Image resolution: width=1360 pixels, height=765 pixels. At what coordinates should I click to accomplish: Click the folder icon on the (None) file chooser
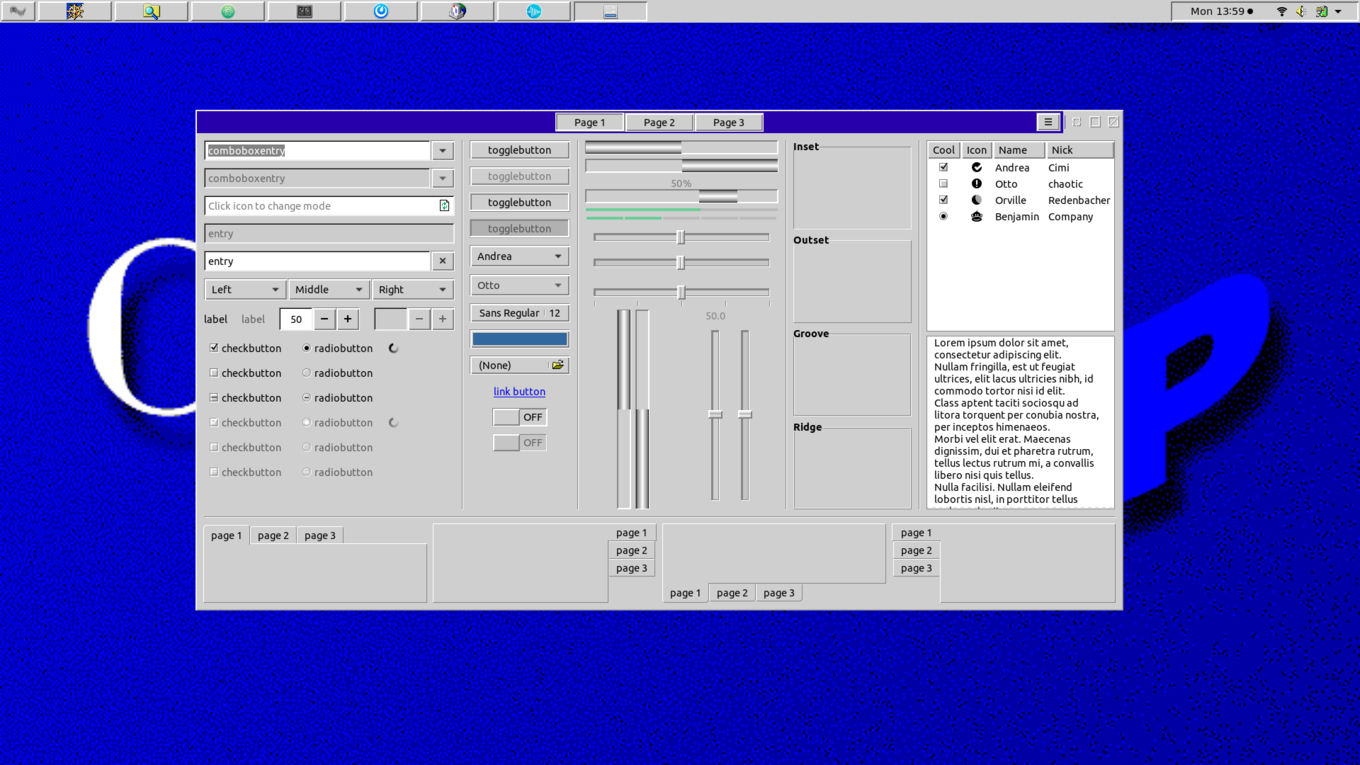pos(557,365)
